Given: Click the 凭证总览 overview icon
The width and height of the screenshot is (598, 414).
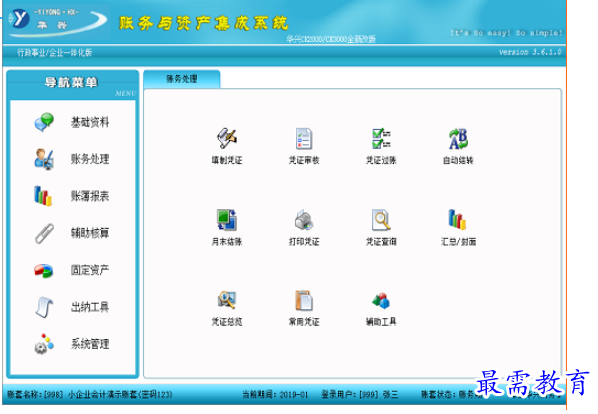Looking at the screenshot, I should pos(227,300).
